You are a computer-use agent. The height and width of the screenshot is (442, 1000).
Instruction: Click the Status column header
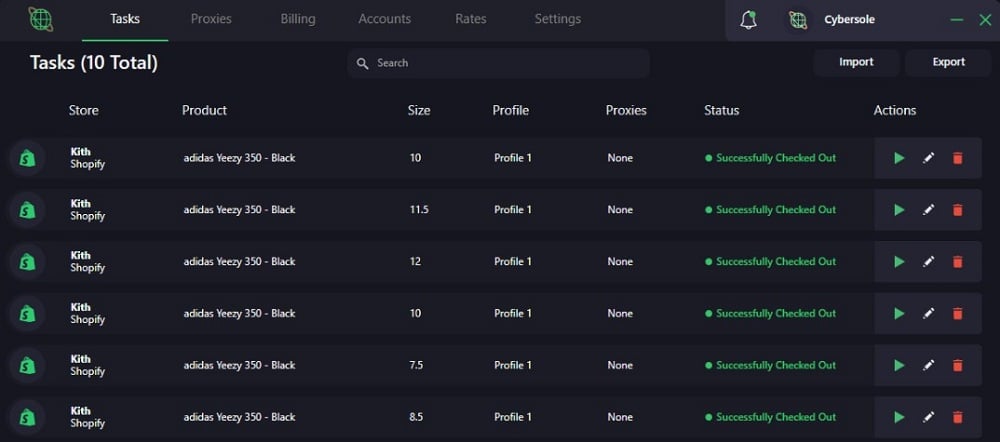[721, 110]
